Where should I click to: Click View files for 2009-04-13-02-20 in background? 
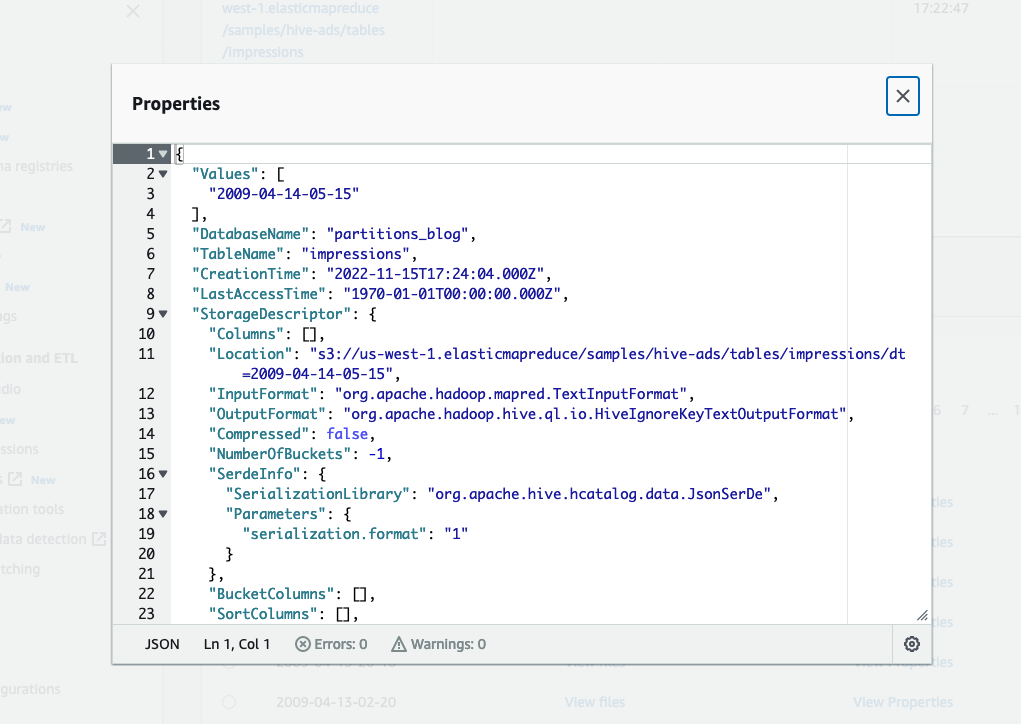(x=594, y=703)
